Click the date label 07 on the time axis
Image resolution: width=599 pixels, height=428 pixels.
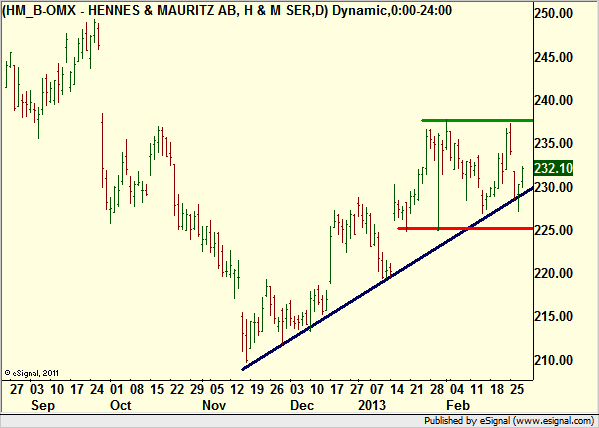click(376, 390)
